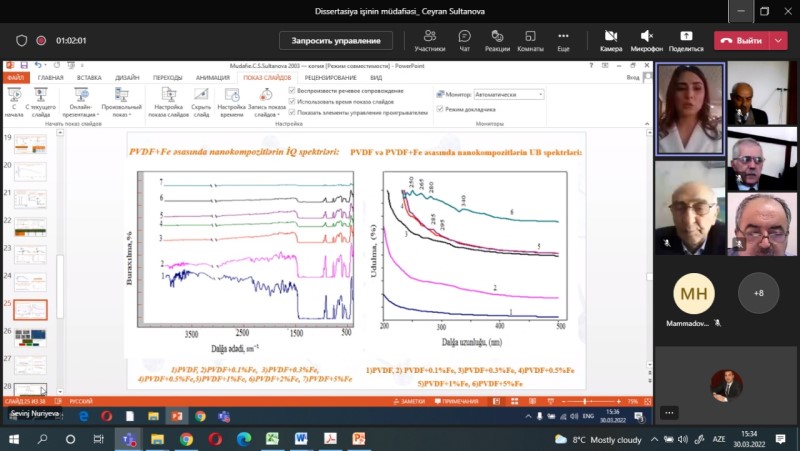
Task: Switch to reading view icon
Action: click(532, 402)
